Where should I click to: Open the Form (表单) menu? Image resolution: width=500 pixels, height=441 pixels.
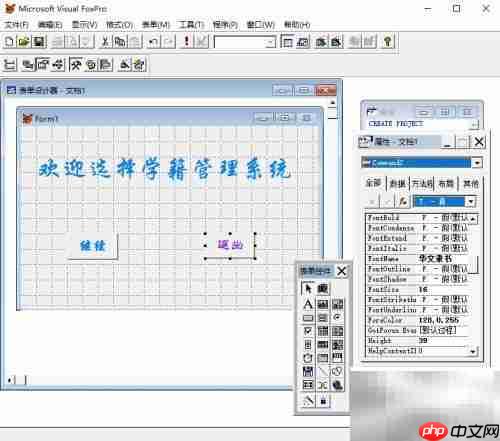coord(156,25)
